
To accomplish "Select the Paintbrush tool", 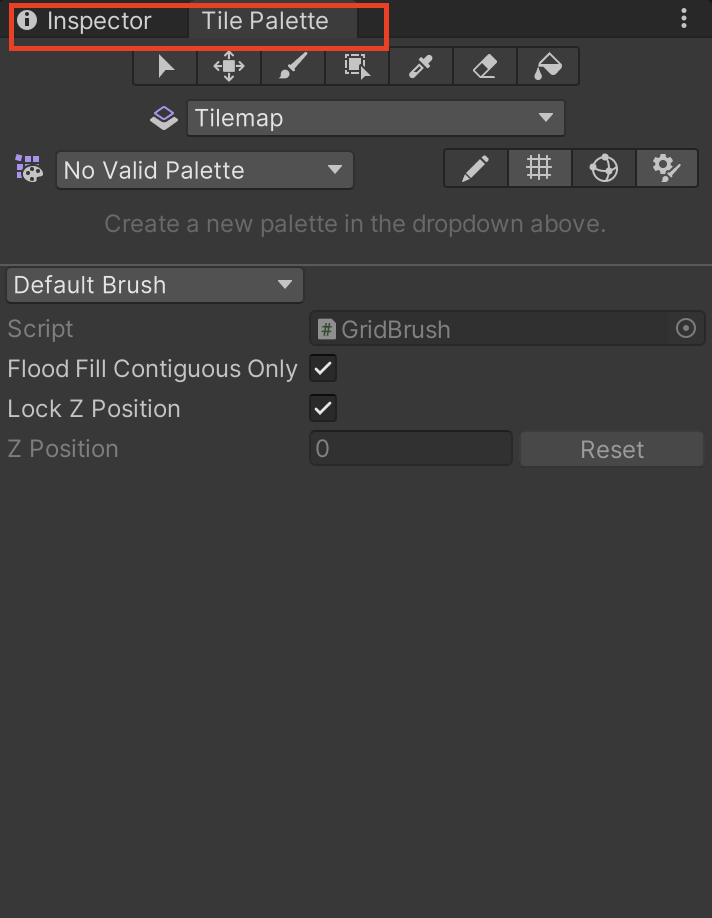I will [x=293, y=67].
